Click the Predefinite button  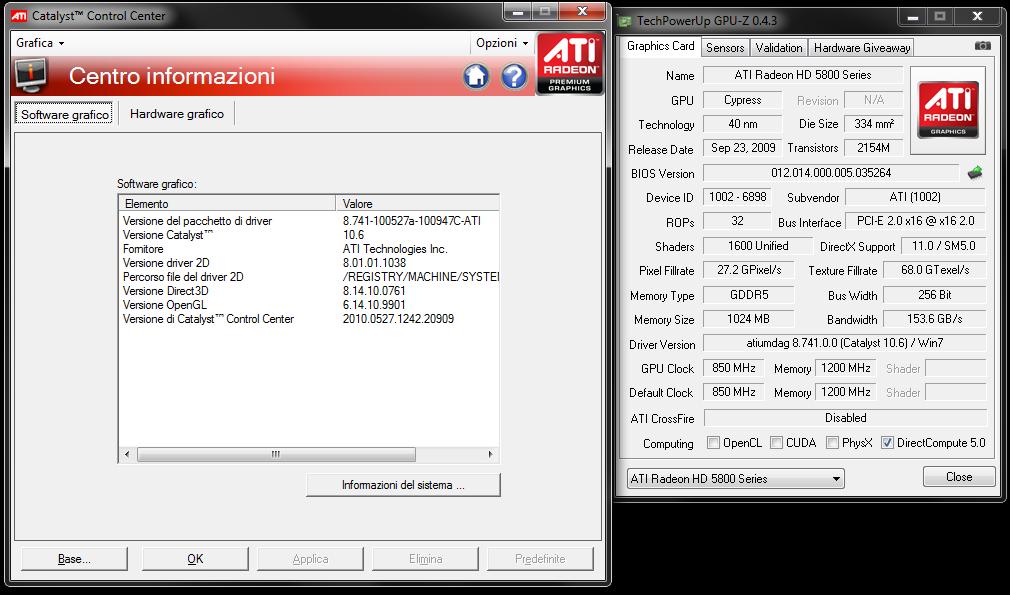[x=540, y=559]
